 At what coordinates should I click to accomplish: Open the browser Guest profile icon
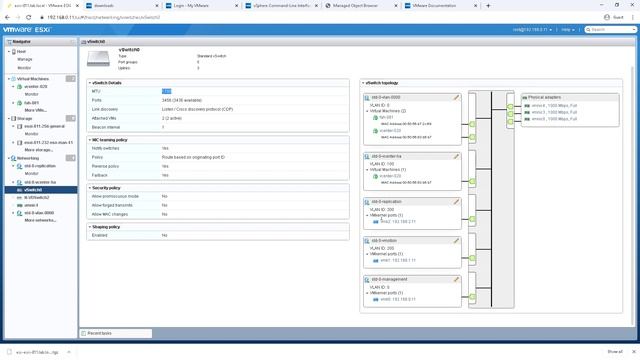tap(607, 18)
